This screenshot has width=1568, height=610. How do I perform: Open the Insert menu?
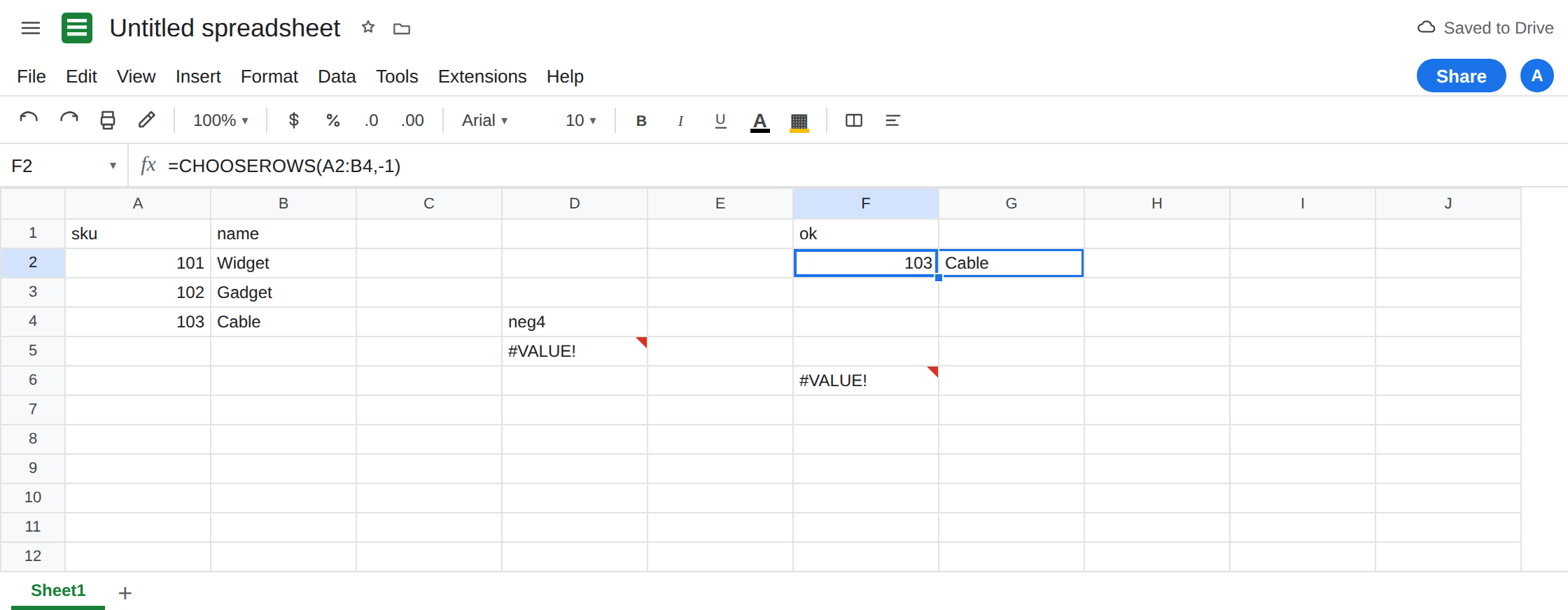point(198,76)
